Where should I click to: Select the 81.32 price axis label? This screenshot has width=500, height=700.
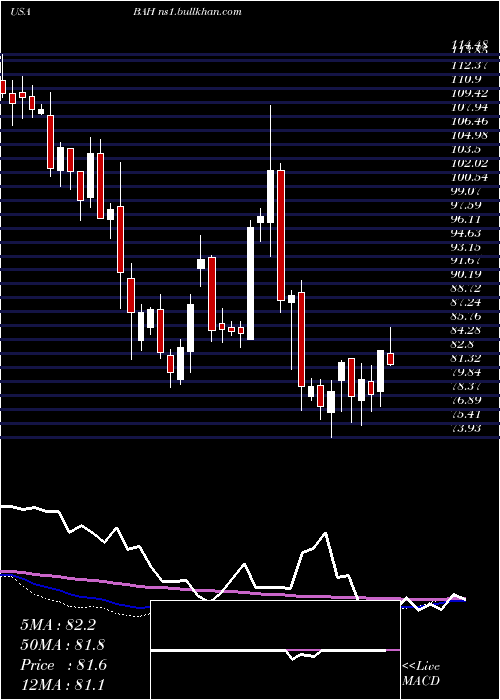click(468, 358)
